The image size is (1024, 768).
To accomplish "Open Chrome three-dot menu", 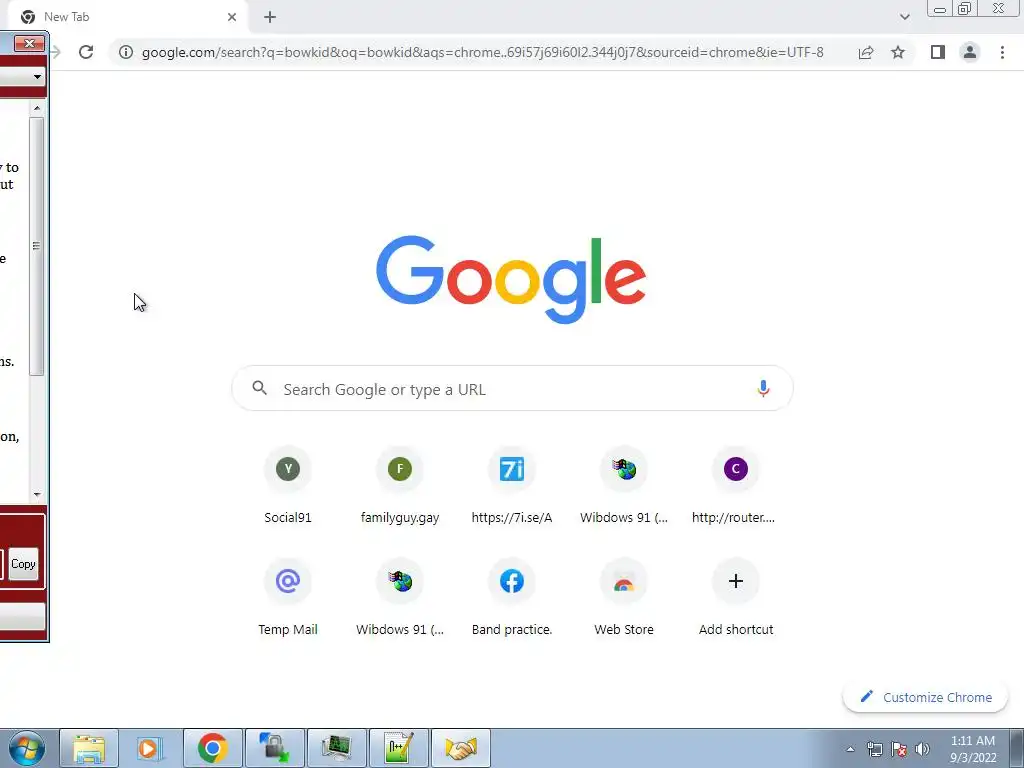I will [1002, 52].
